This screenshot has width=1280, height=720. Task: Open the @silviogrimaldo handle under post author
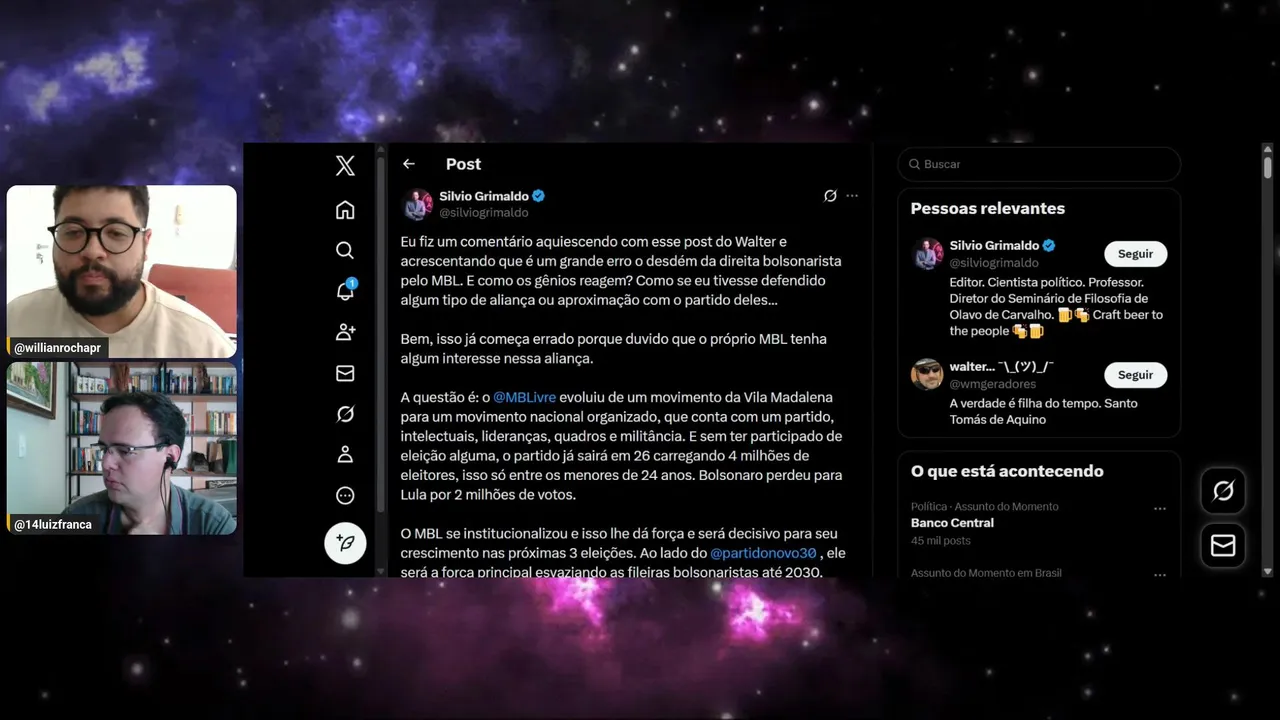tap(484, 213)
